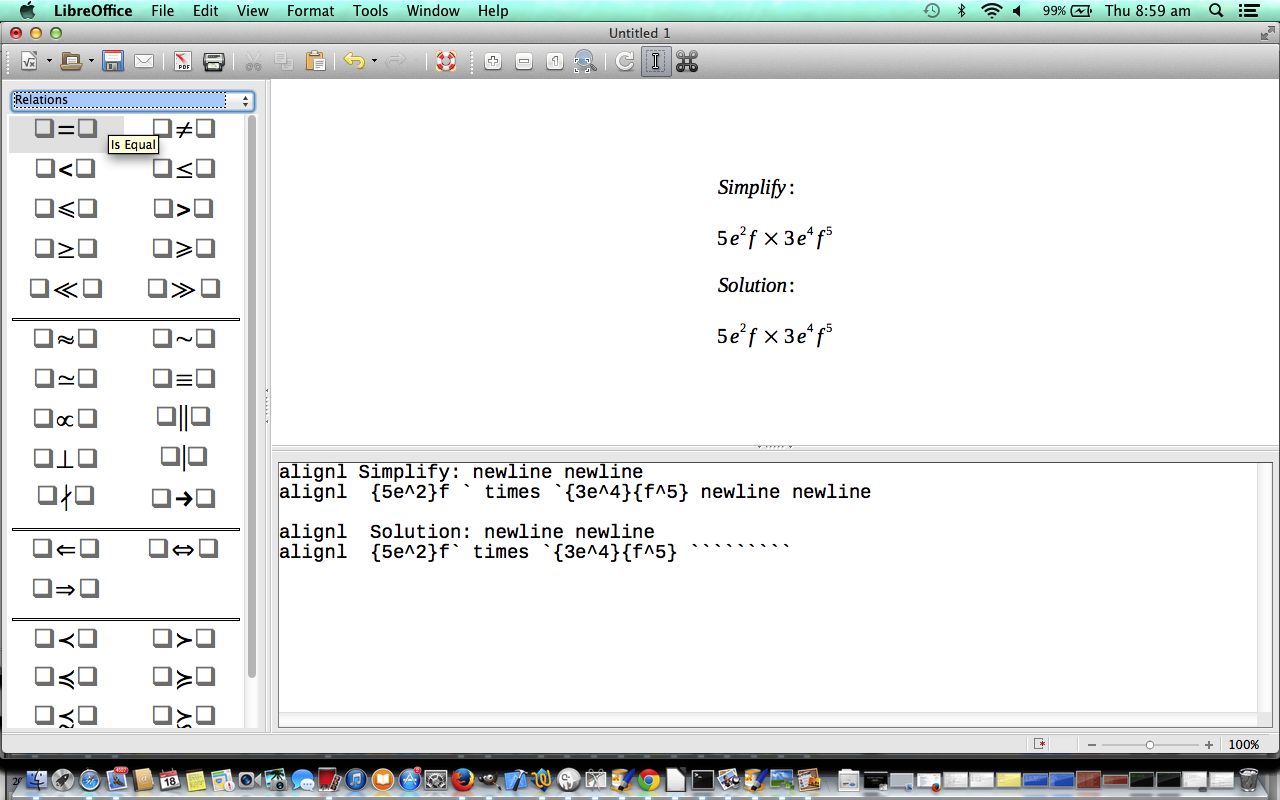Insert the Is Not Equal relation
The width and height of the screenshot is (1280, 800).
[x=184, y=129]
